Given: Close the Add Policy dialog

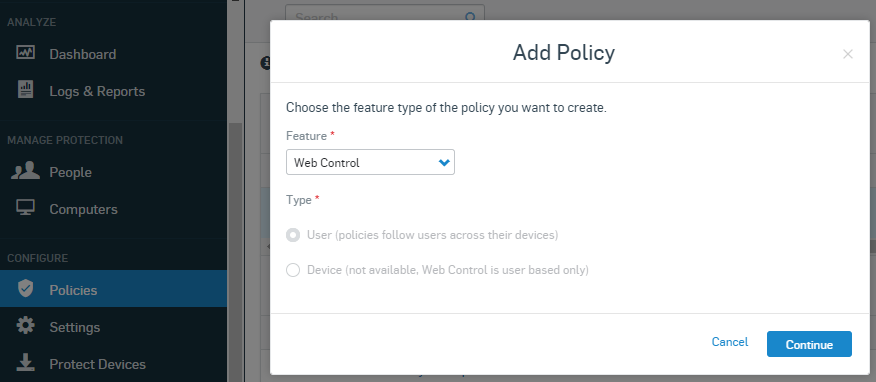Looking at the screenshot, I should tap(848, 54).
